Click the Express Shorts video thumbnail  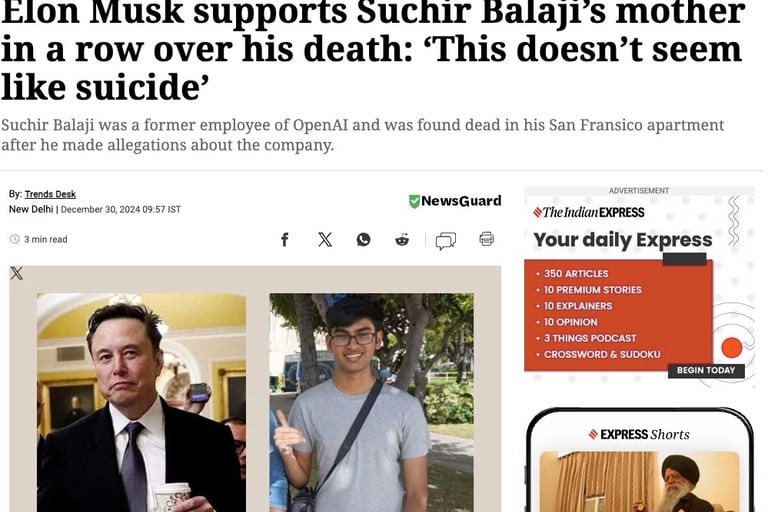click(639, 482)
